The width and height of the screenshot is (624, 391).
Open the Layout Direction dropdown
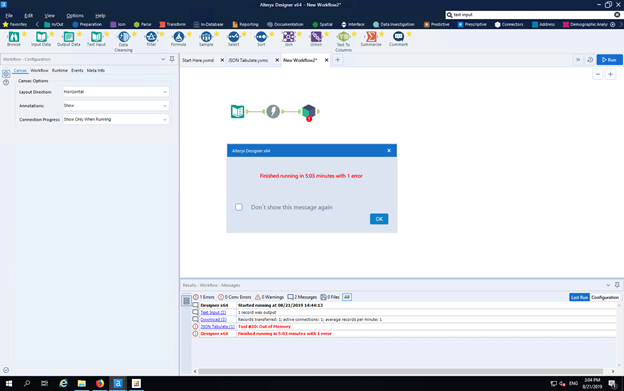(116, 92)
